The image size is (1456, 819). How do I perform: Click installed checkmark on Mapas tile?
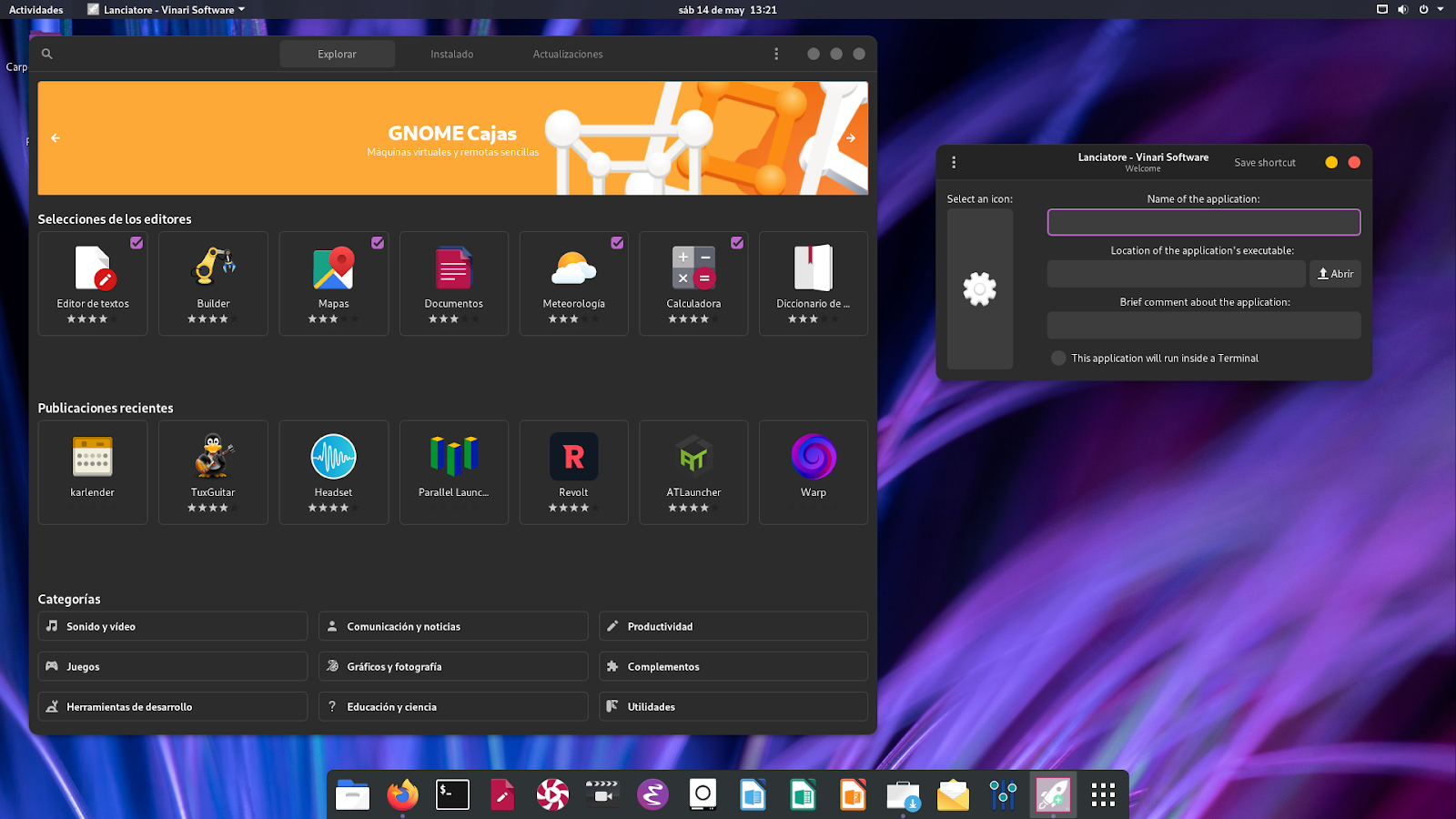pyautogui.click(x=378, y=243)
